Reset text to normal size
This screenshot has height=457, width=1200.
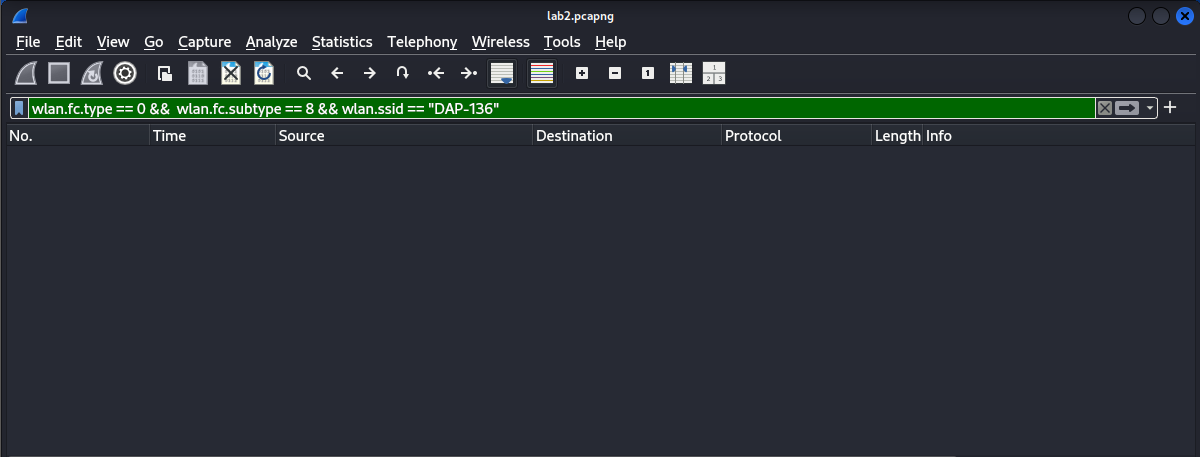(x=648, y=73)
